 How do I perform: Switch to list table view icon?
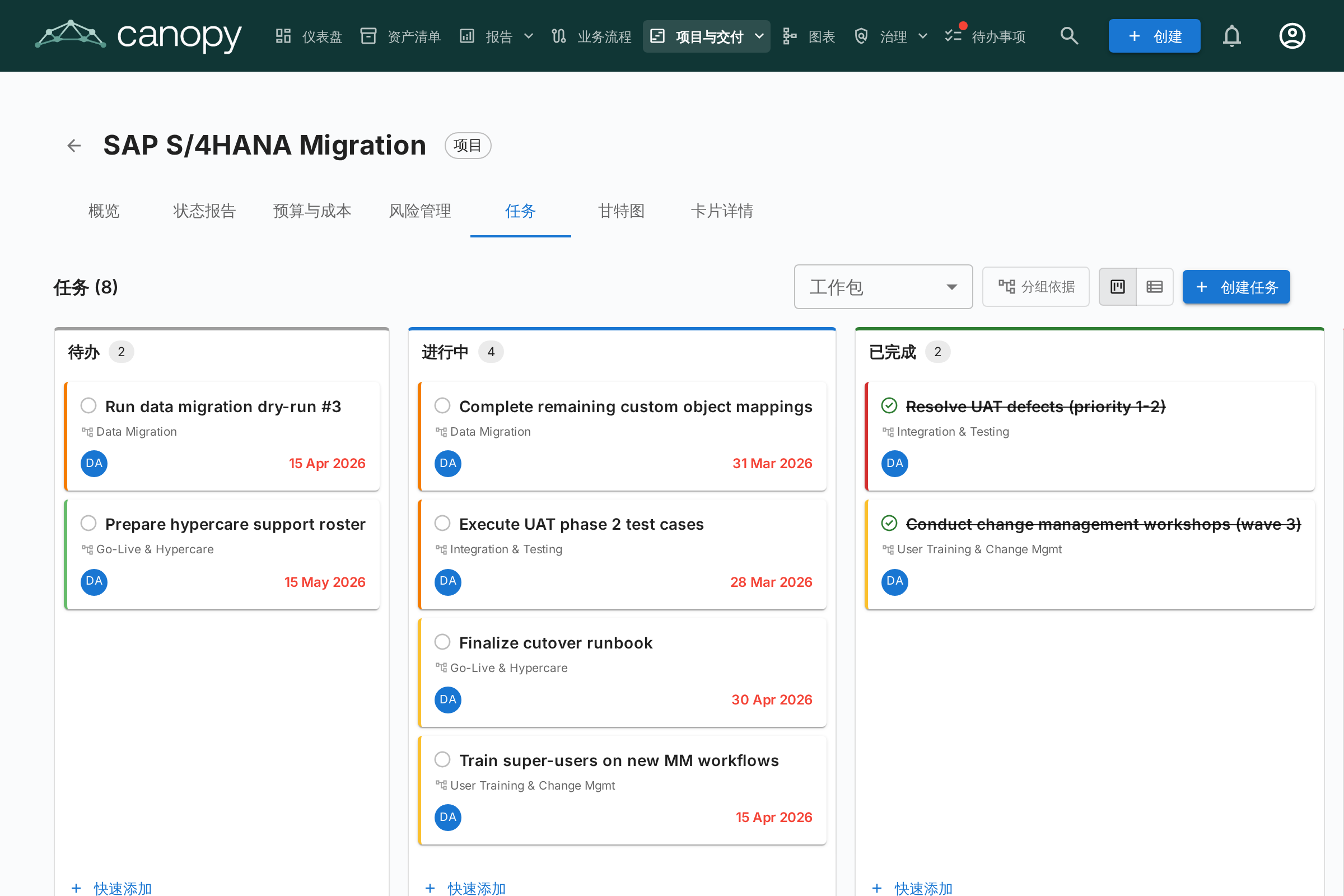tap(1154, 287)
